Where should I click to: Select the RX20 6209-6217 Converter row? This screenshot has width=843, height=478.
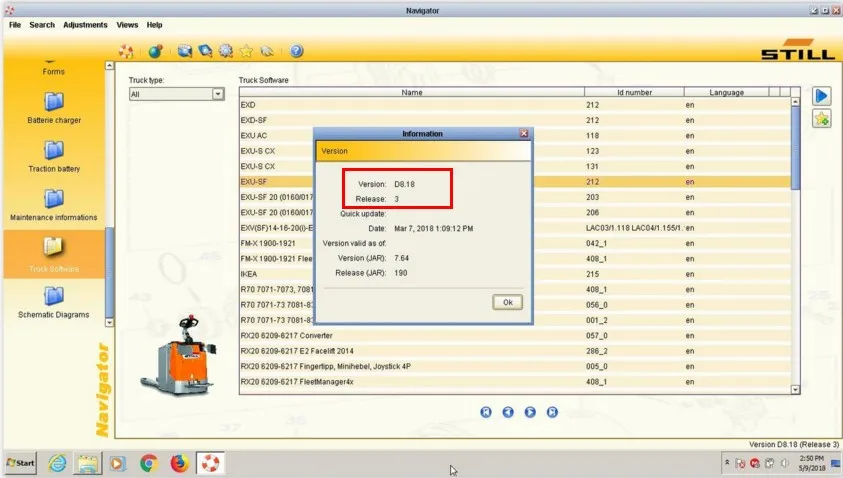(515, 336)
